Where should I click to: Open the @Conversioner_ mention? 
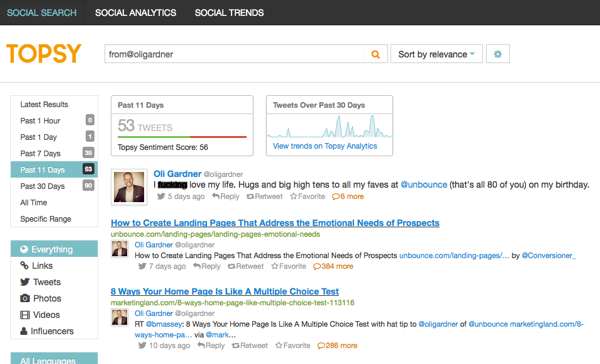pos(548,255)
